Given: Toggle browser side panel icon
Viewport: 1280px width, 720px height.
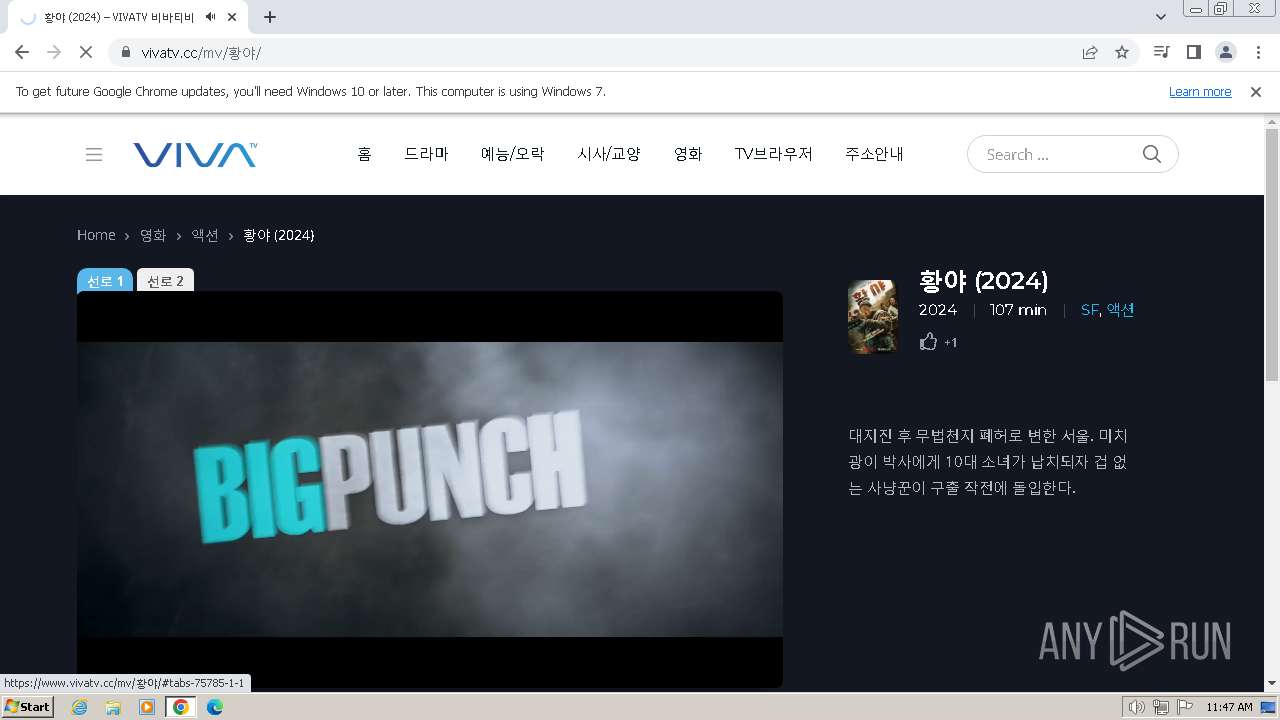Looking at the screenshot, I should point(1193,52).
